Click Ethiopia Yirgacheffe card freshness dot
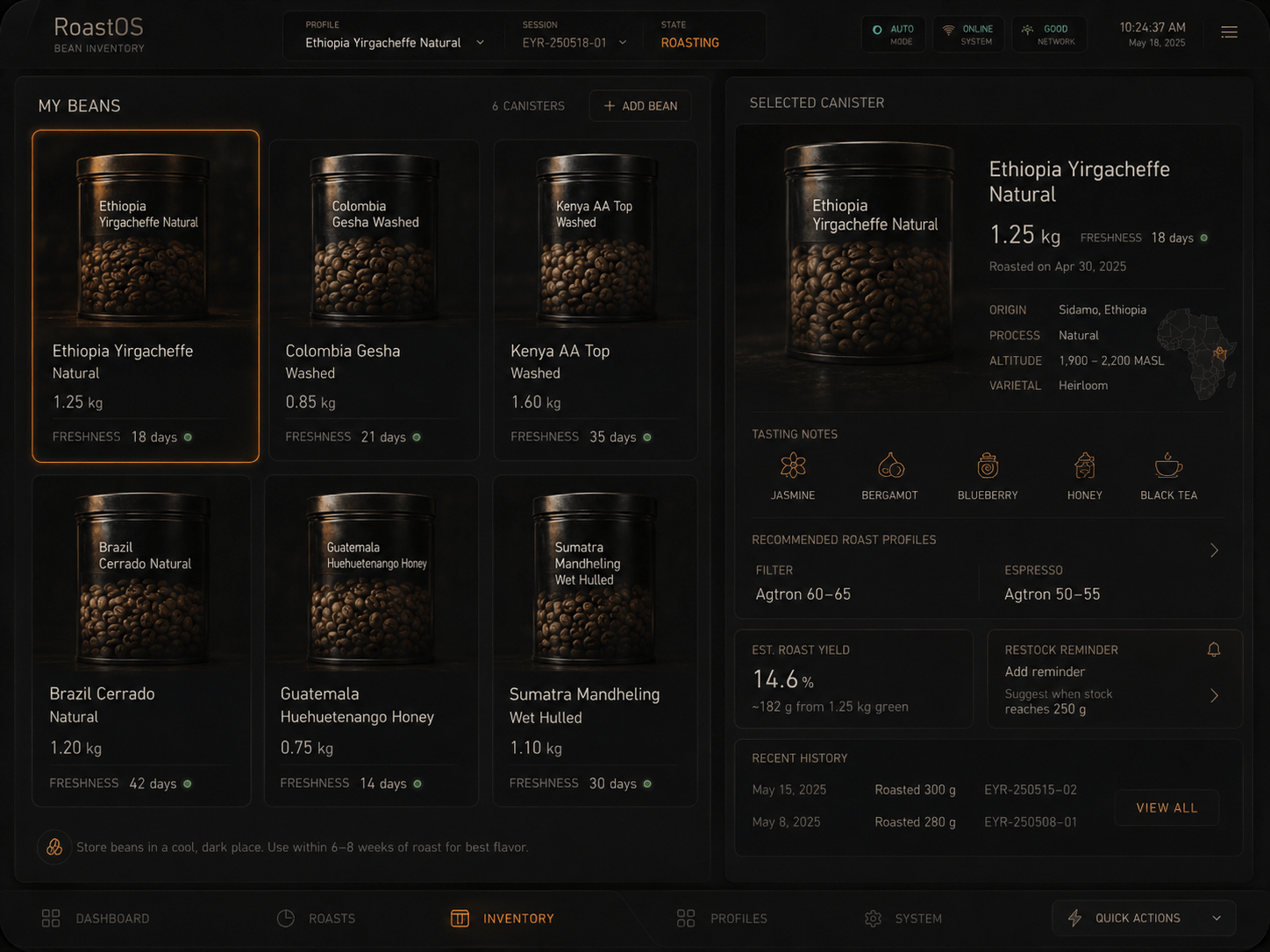 pos(188,437)
